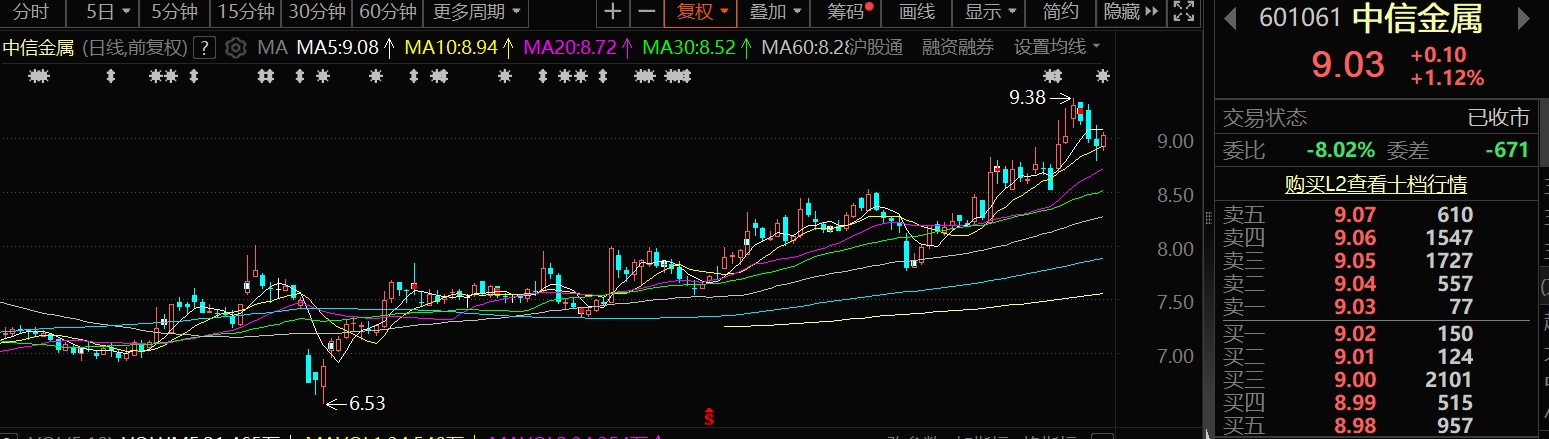1549x439 pixels.
Task: Click the red S marker below chart
Action: pos(710,416)
